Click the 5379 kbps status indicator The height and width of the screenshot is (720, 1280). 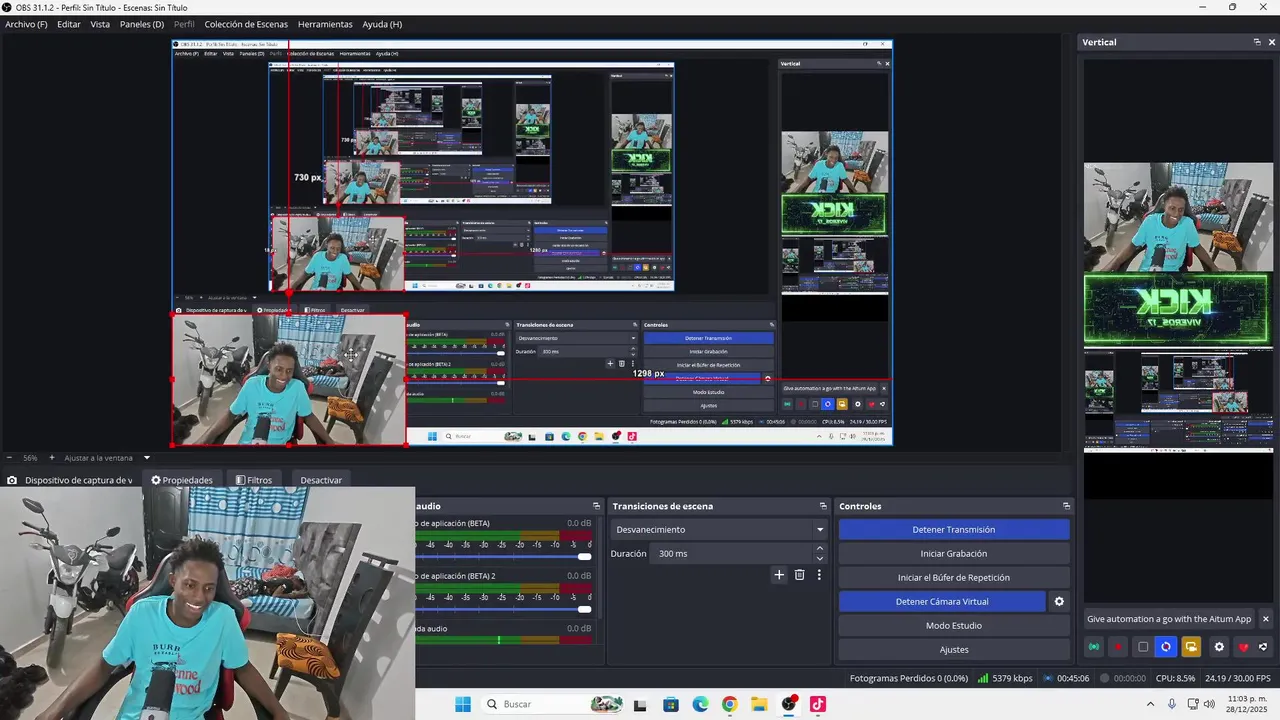tap(1005, 678)
